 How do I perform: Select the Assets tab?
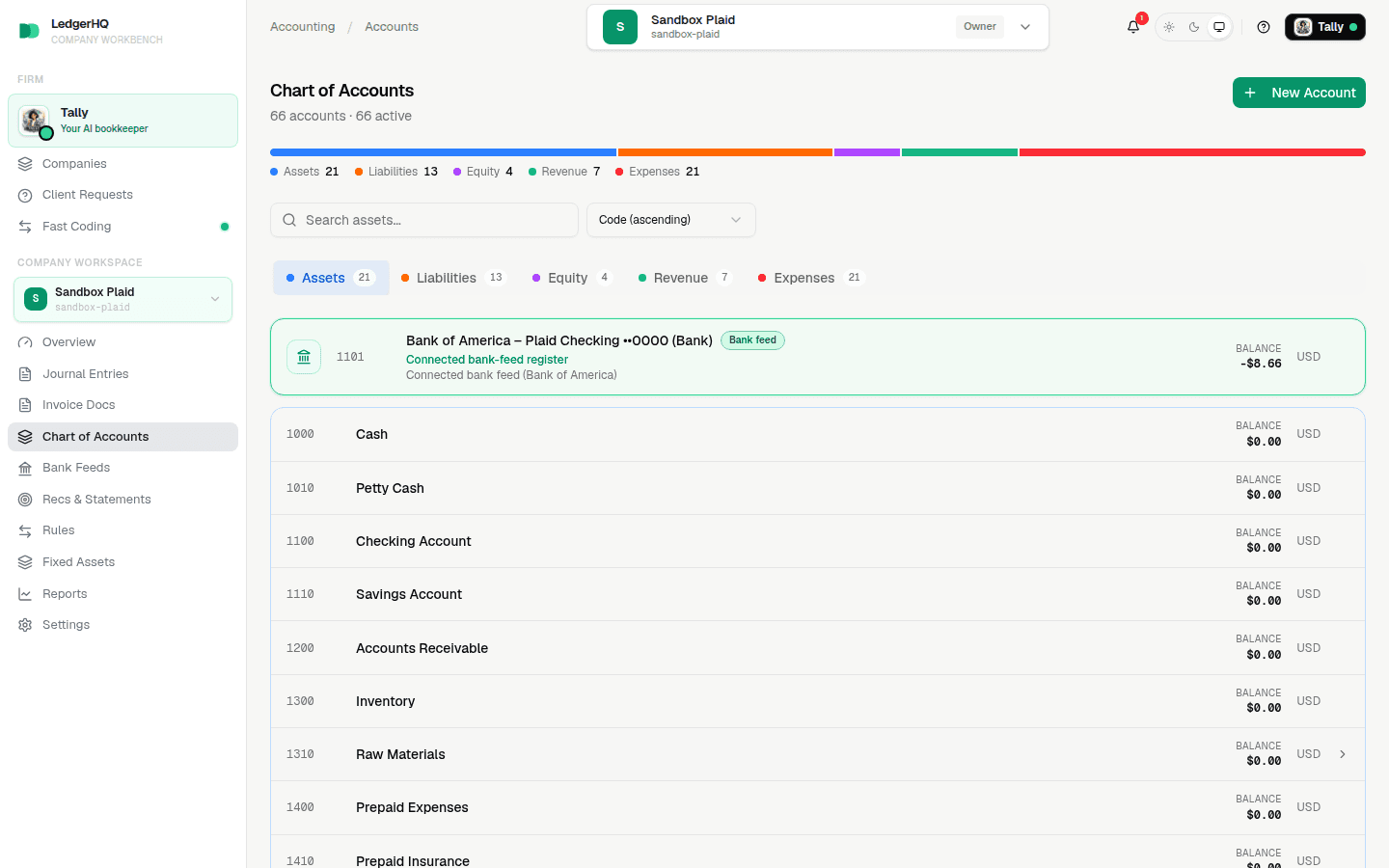click(331, 278)
